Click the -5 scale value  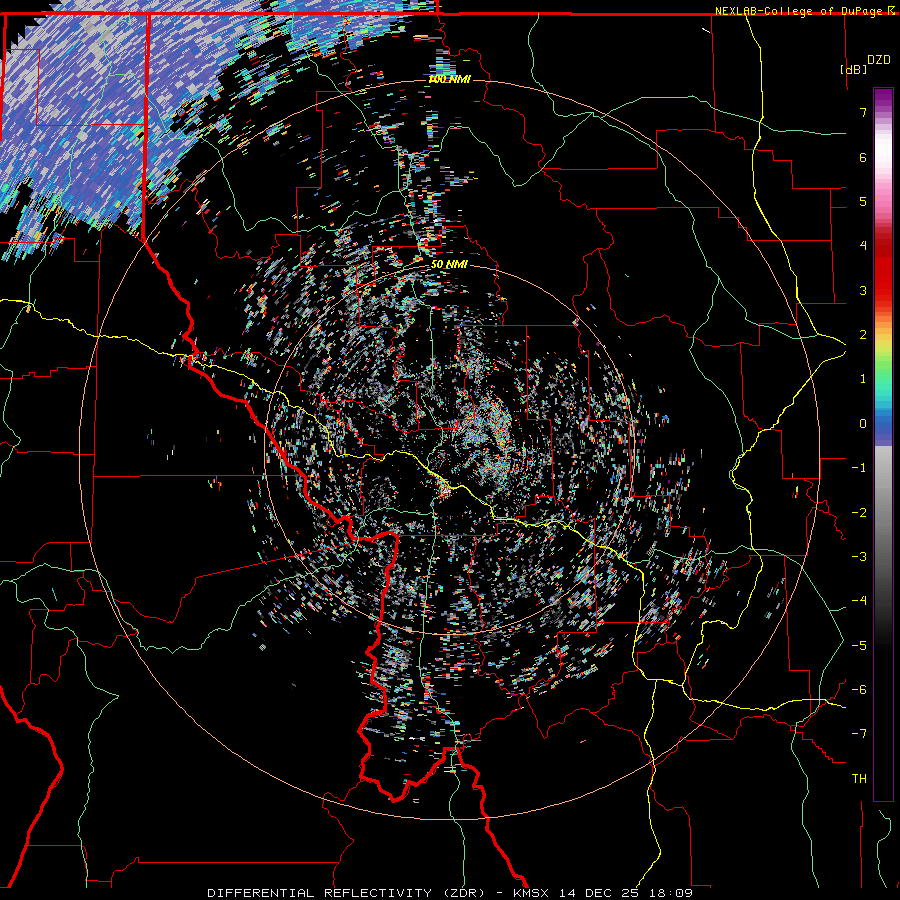pos(859,646)
